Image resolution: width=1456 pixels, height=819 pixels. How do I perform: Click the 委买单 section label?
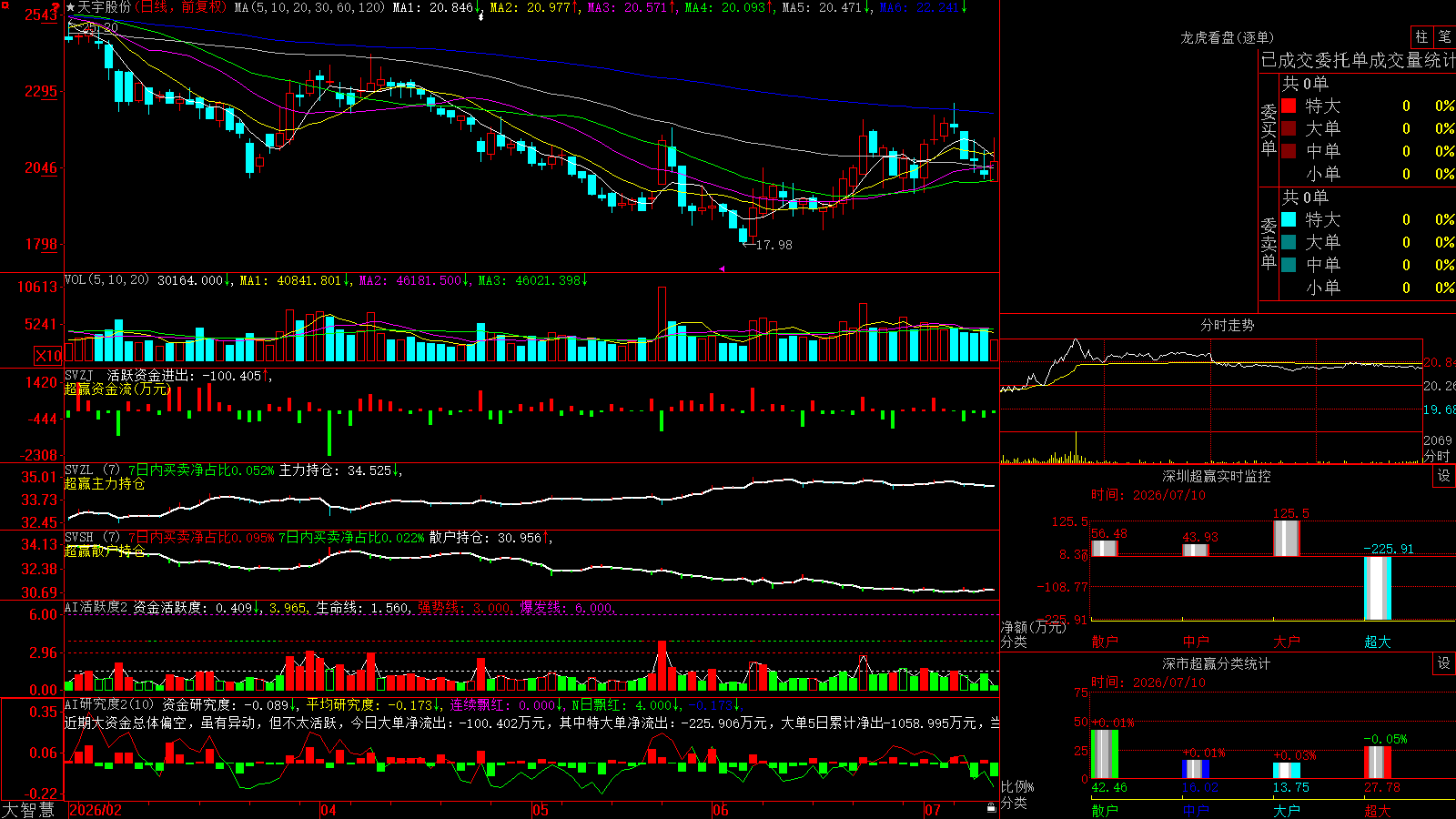(1269, 129)
